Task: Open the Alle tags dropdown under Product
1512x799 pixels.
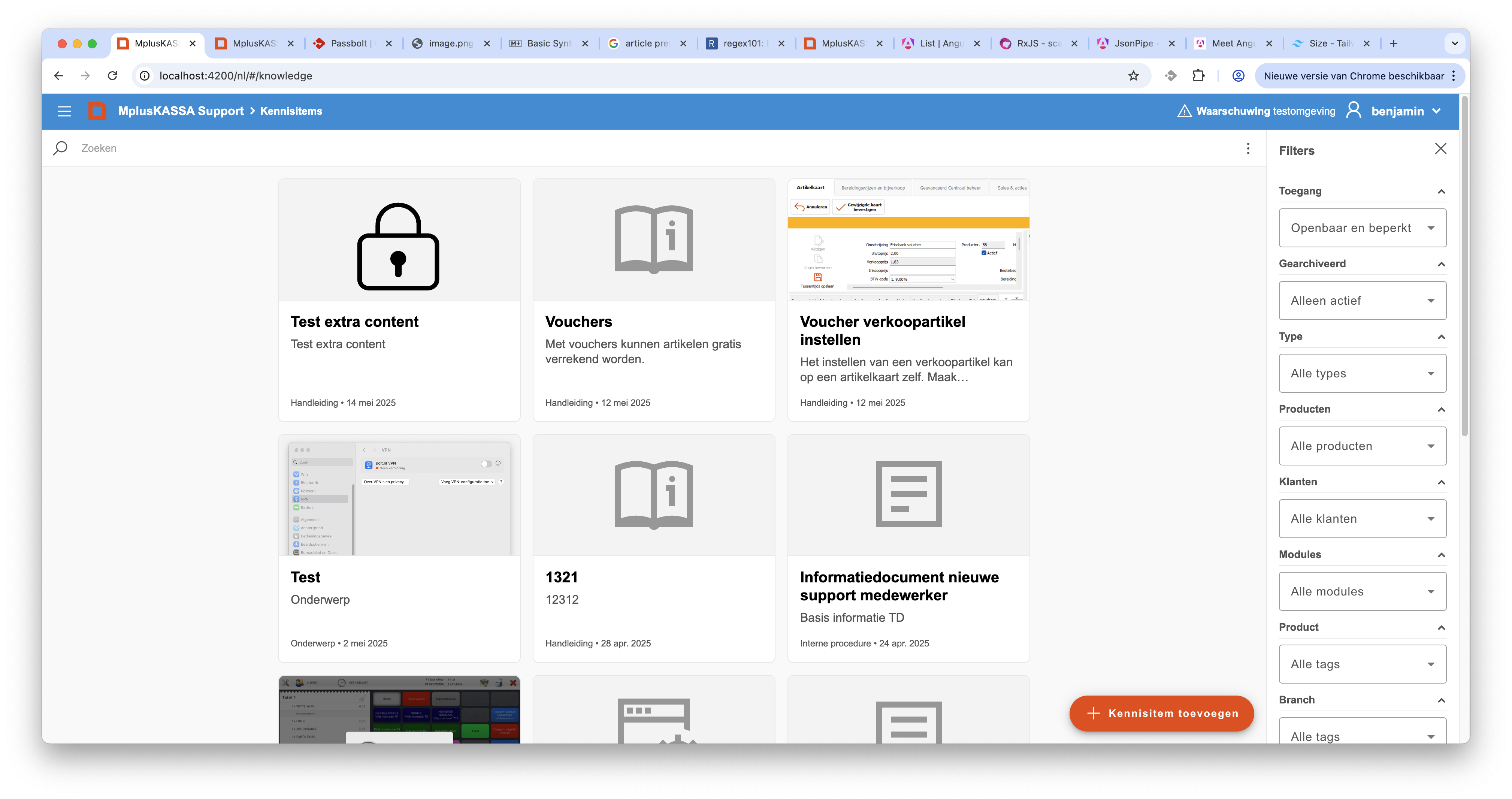Action: (1362, 664)
